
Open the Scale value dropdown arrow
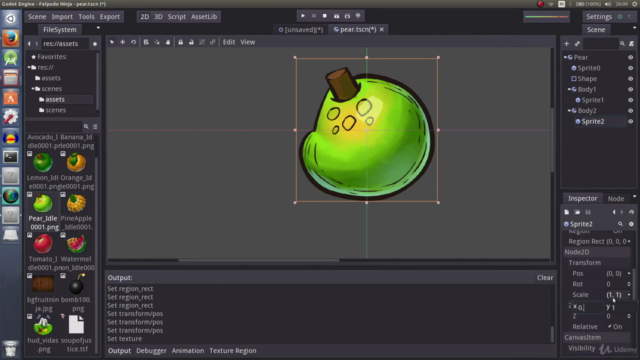click(629, 295)
